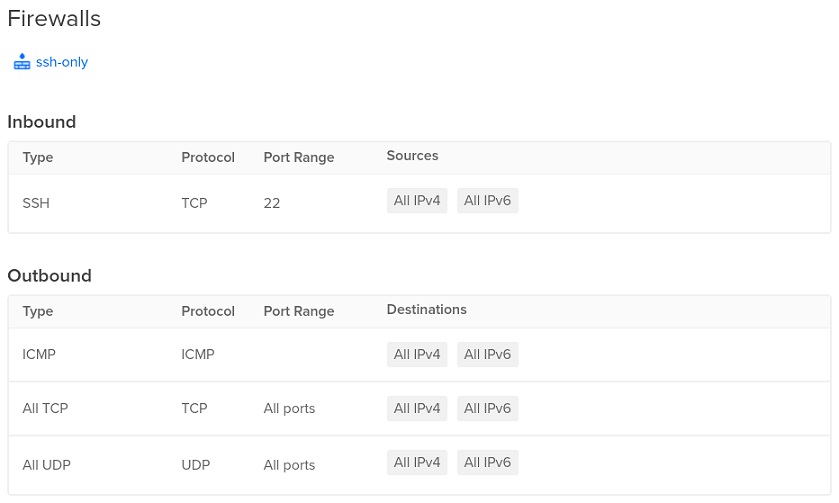Select the SSH inbound rule type cell
The image size is (839, 503).
pyautogui.click(x=36, y=203)
